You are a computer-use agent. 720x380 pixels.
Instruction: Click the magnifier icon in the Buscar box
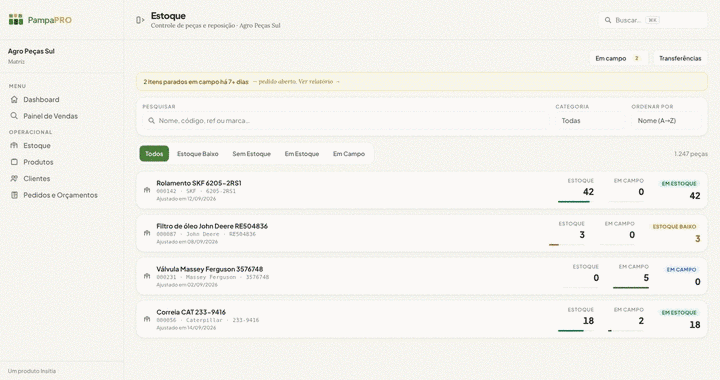coord(608,20)
